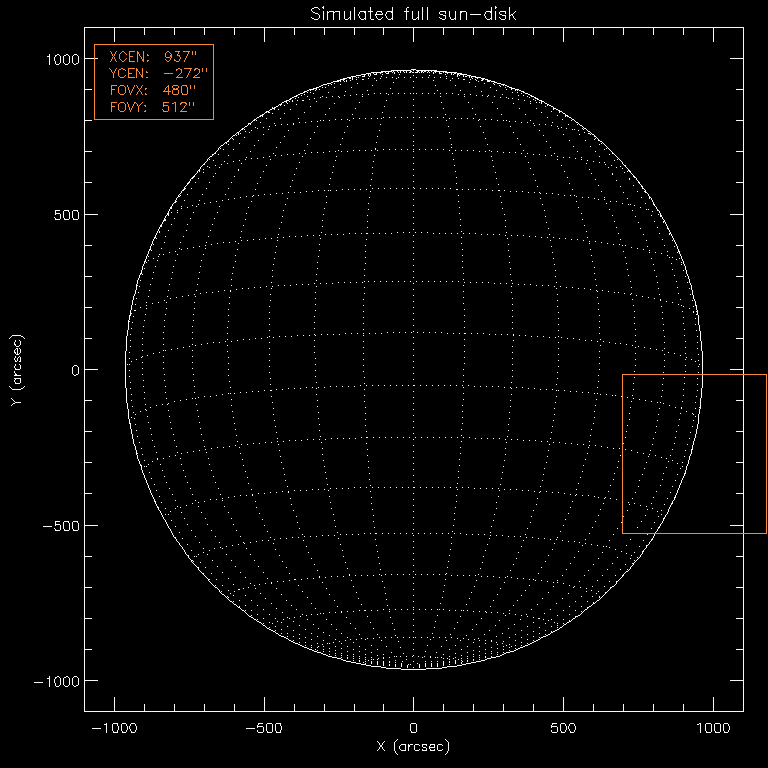768x768 pixels.
Task: Pick the 0 tick label on the X axis
Action: 414,727
